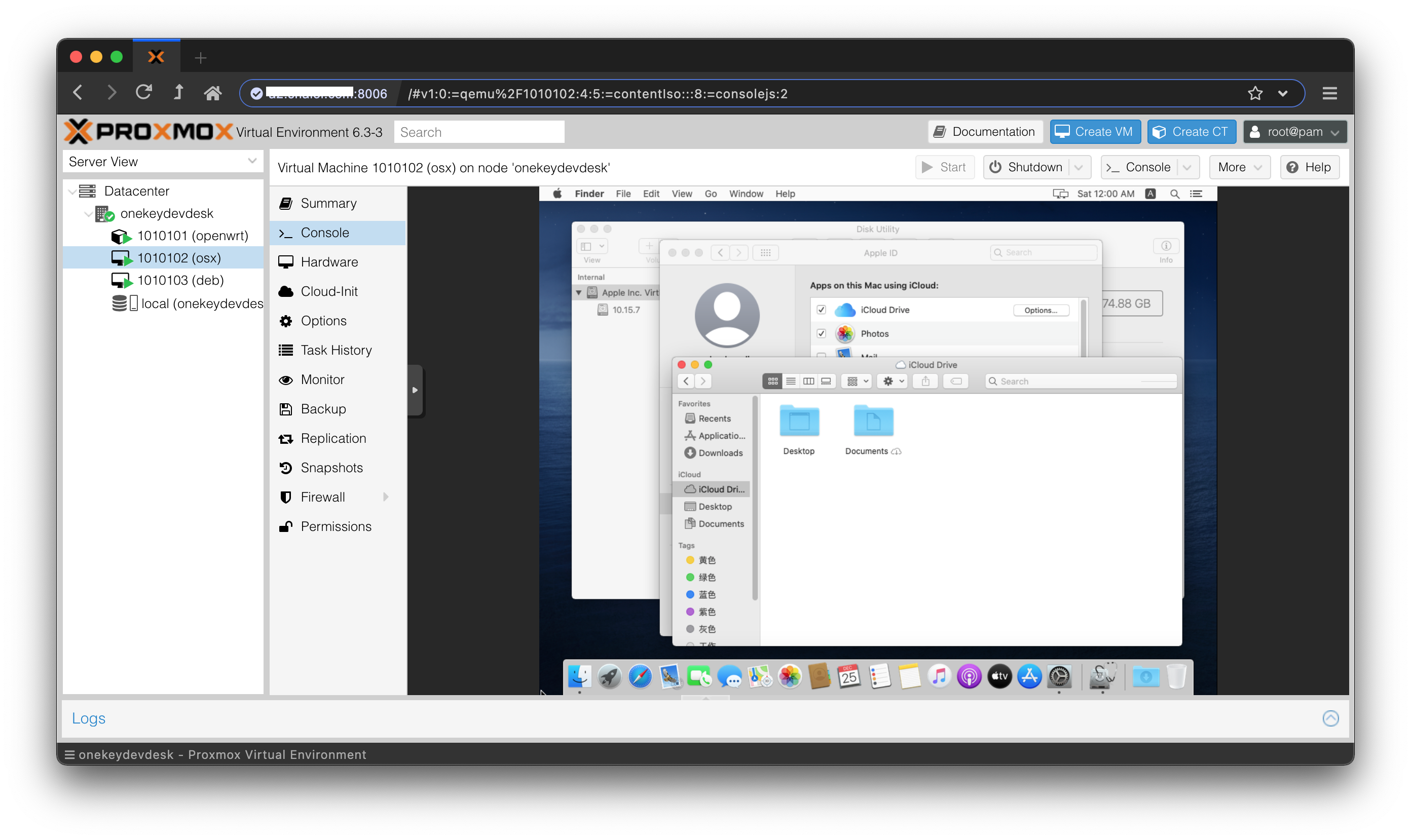Expand the noVNC side panel handle

coord(415,390)
